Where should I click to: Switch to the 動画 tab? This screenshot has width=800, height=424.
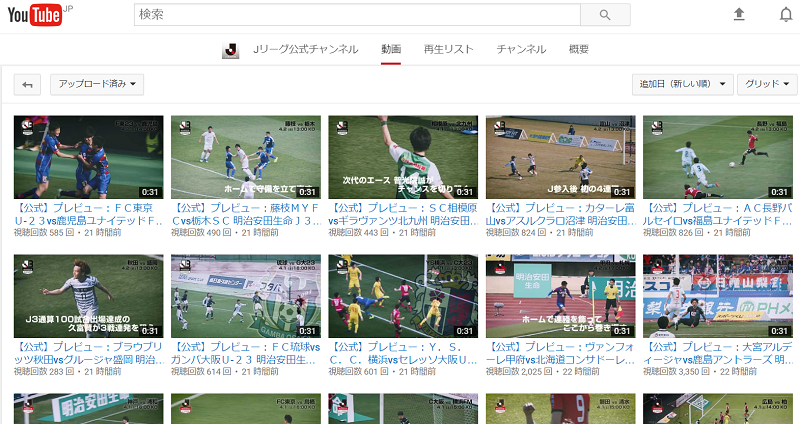pos(391,49)
